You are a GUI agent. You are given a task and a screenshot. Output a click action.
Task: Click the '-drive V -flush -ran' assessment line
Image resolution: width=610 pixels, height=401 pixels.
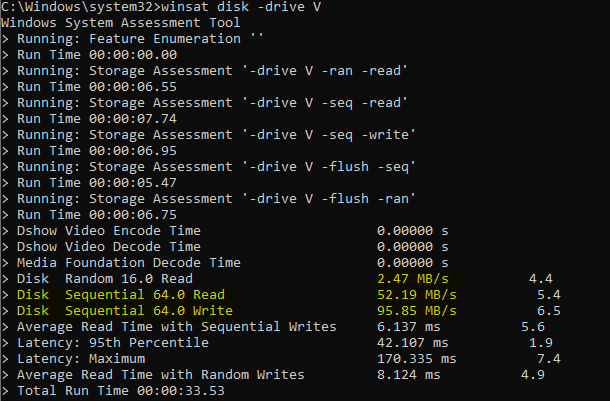216,199
